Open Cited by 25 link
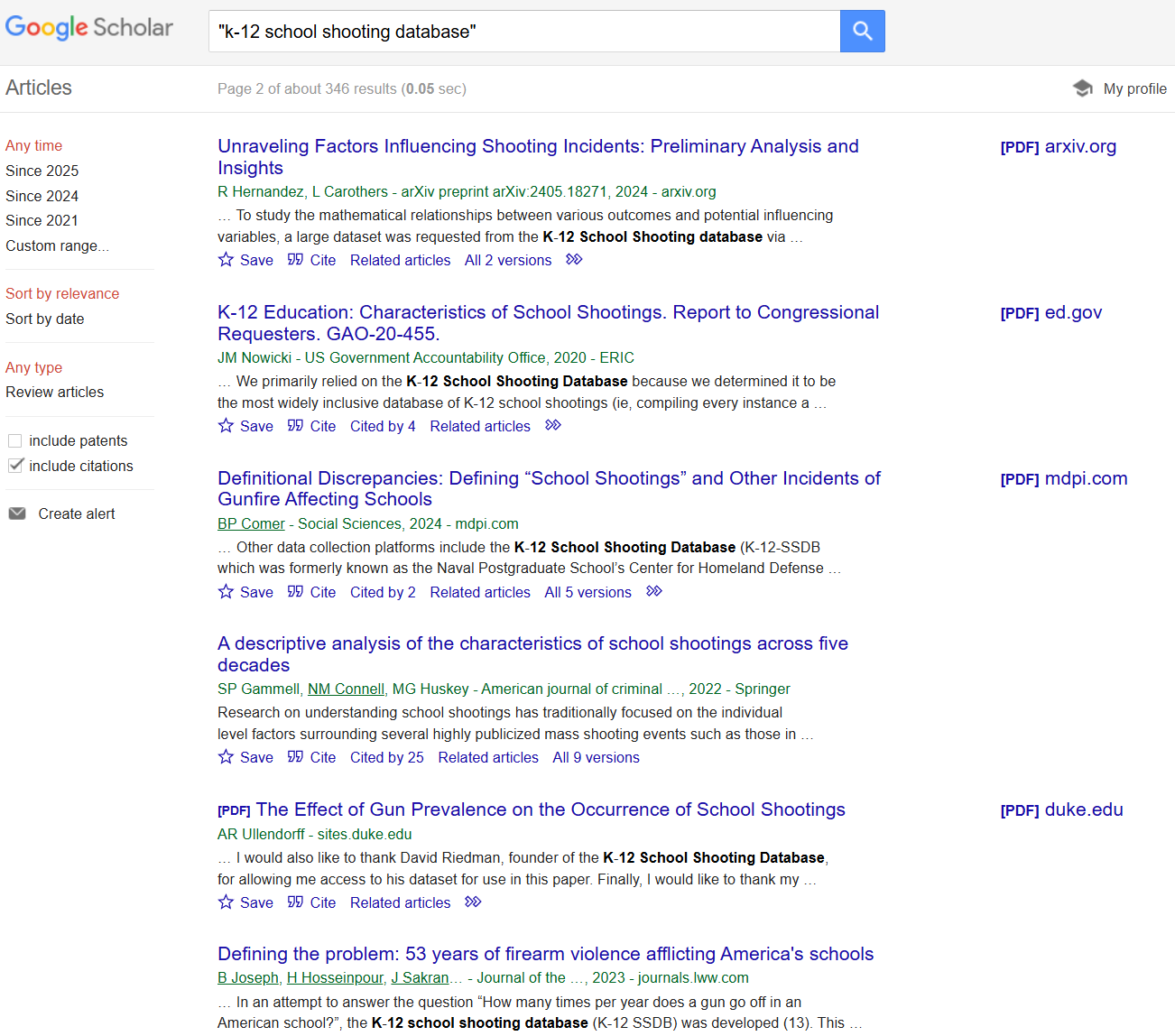 387,757
